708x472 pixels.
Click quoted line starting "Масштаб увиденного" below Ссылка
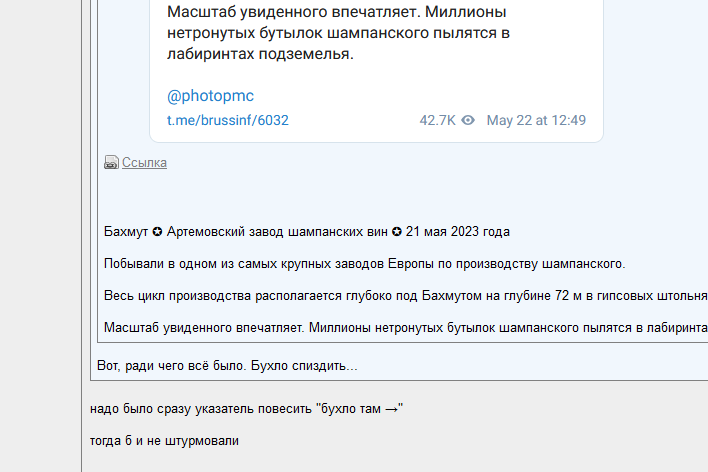pos(406,328)
